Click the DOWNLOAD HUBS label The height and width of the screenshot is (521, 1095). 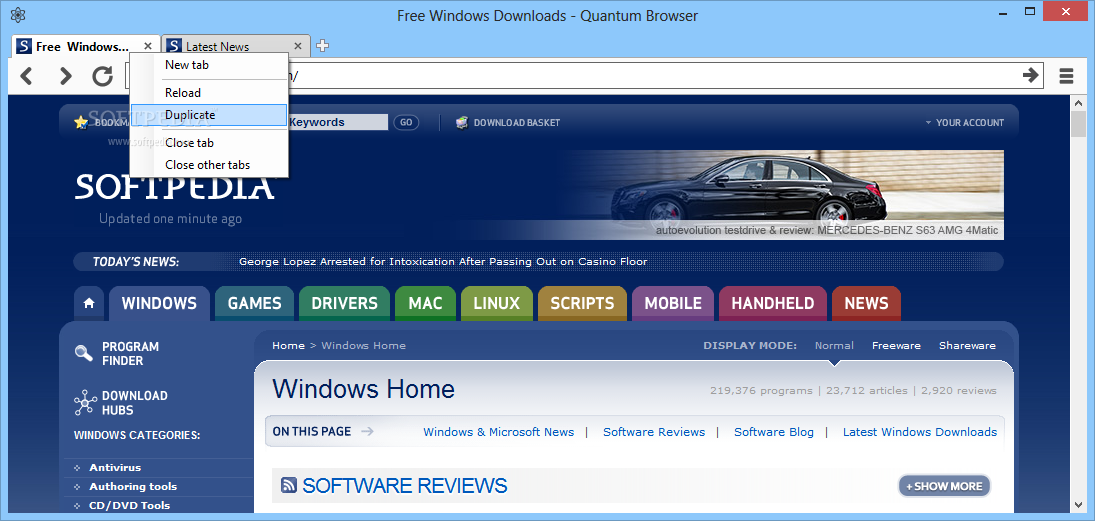pyautogui.click(x=134, y=403)
